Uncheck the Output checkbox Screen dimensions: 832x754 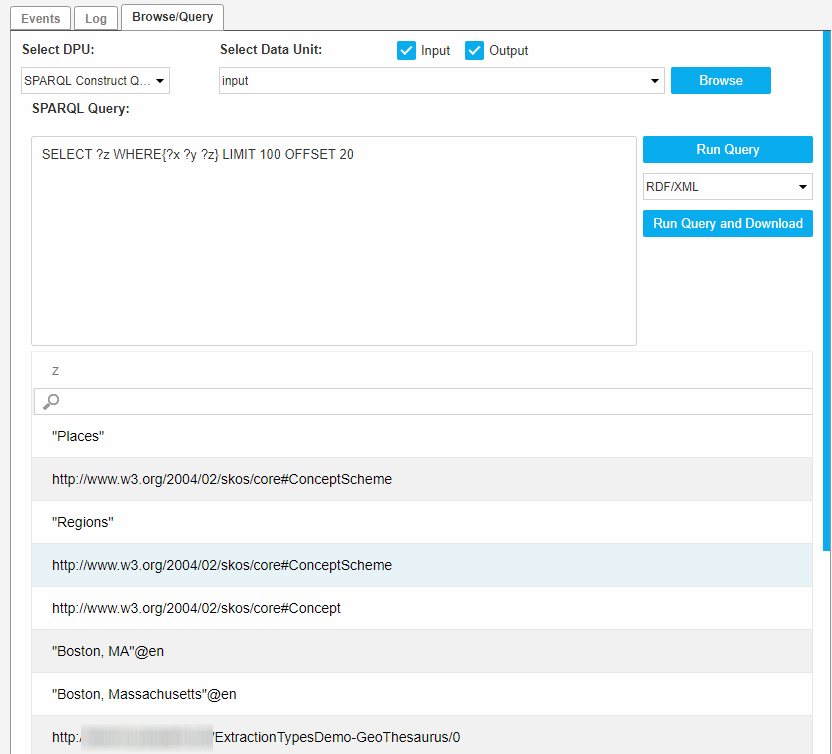coord(474,51)
